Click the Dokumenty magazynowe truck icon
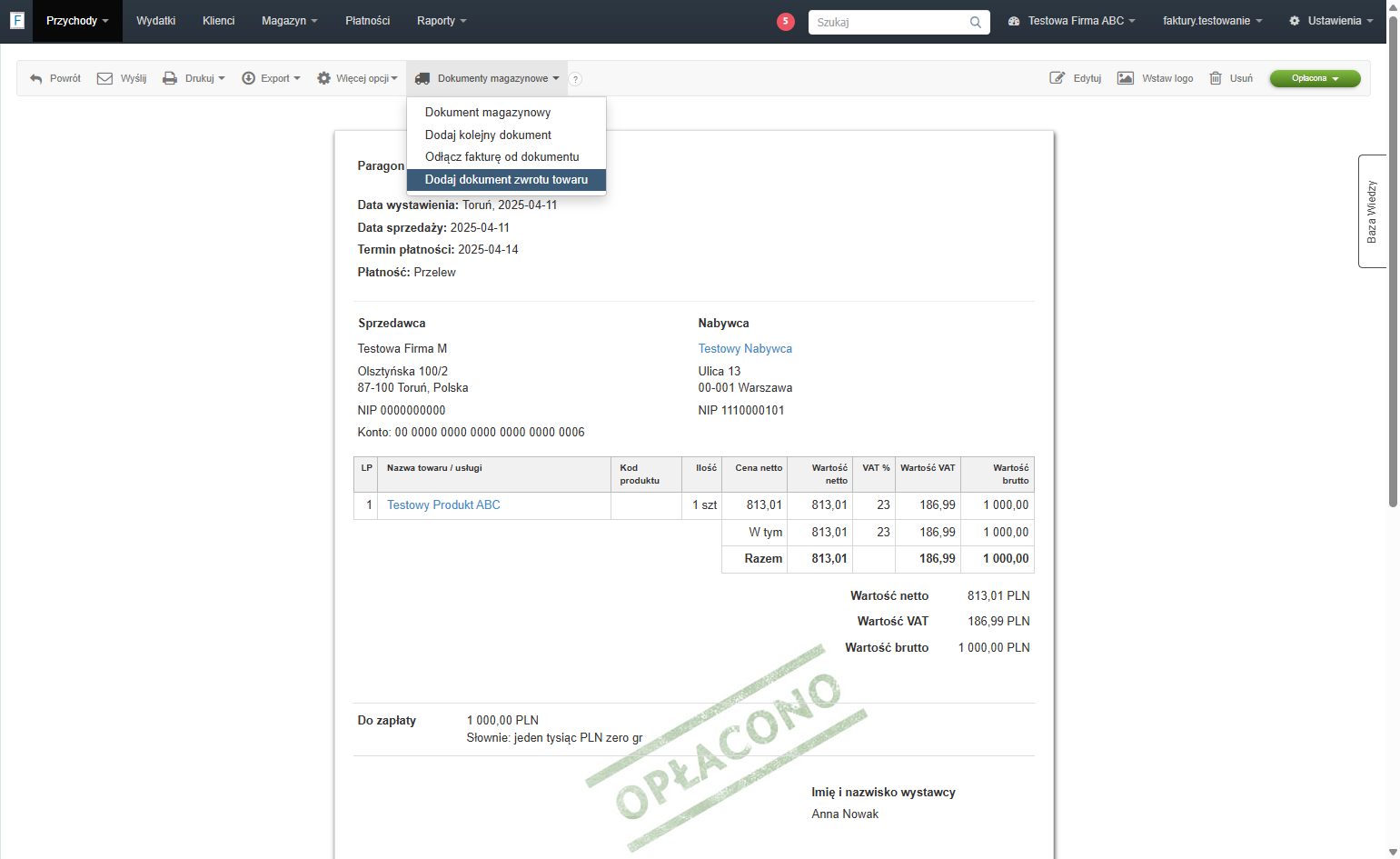Viewport: 1400px width, 859px height. (x=422, y=78)
